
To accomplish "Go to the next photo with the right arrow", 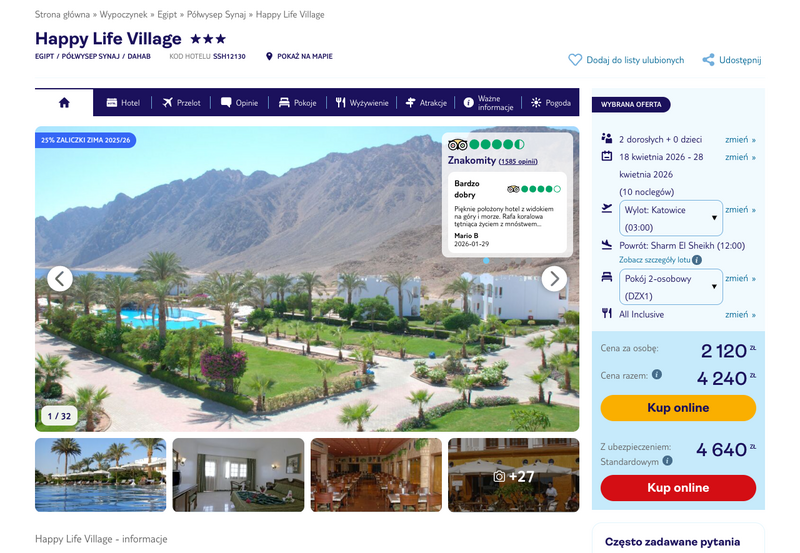I will tap(555, 279).
